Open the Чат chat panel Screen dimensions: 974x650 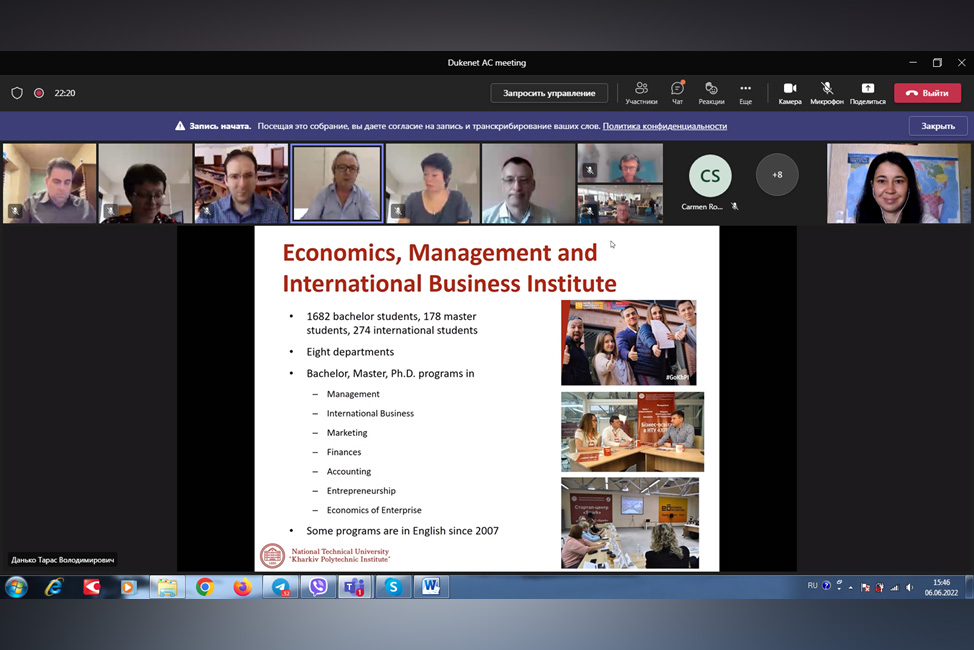click(677, 93)
